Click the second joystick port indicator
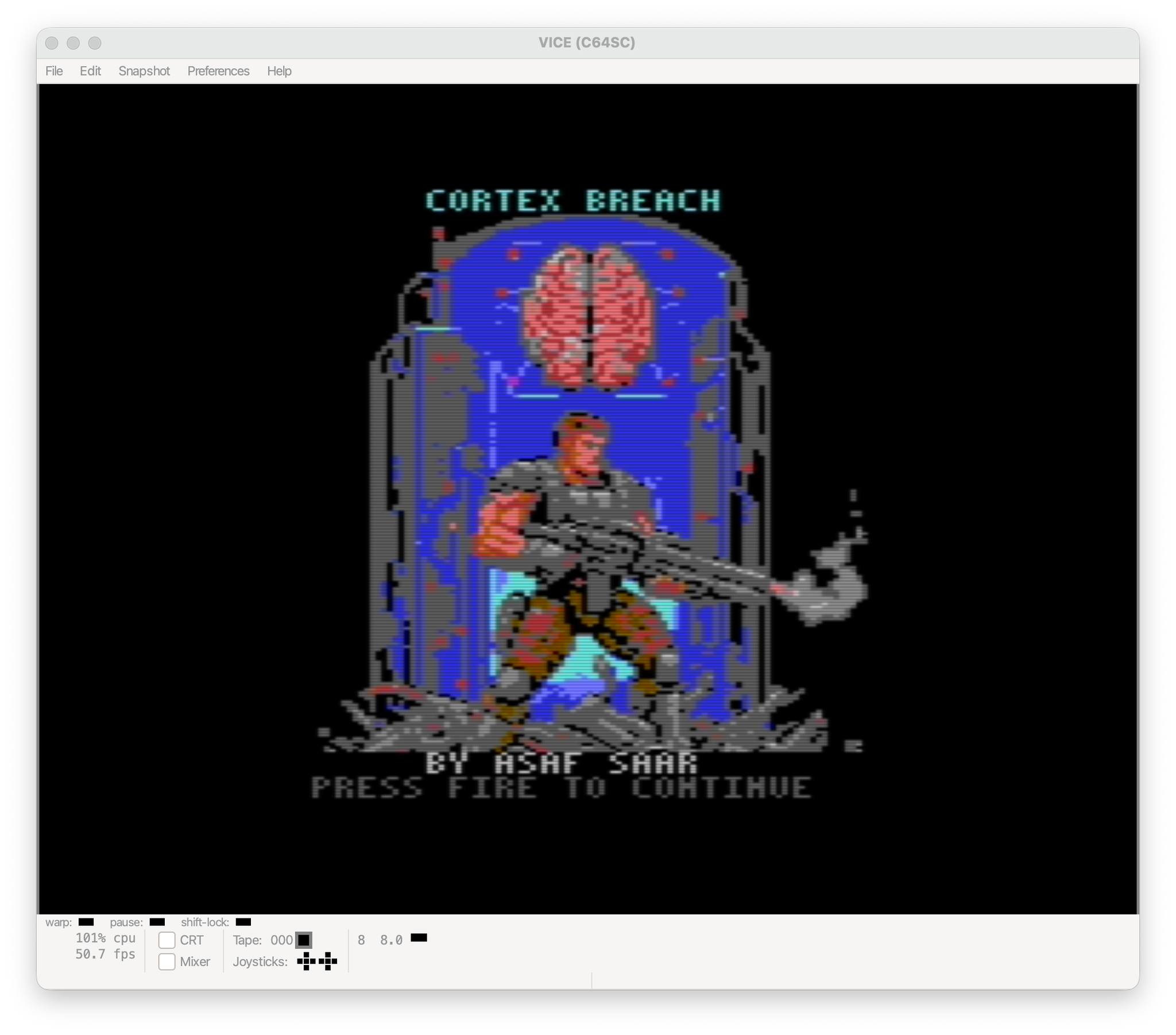1176x1035 pixels. click(x=328, y=961)
